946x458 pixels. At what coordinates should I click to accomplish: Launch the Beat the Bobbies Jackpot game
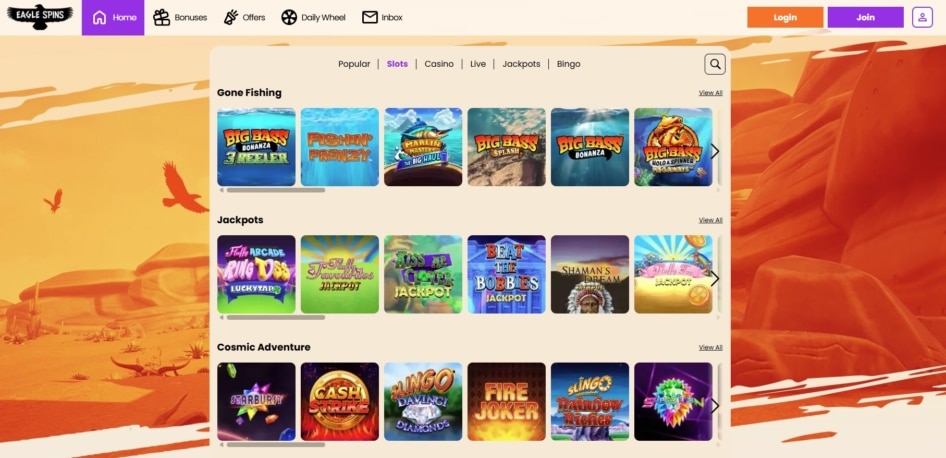(506, 274)
